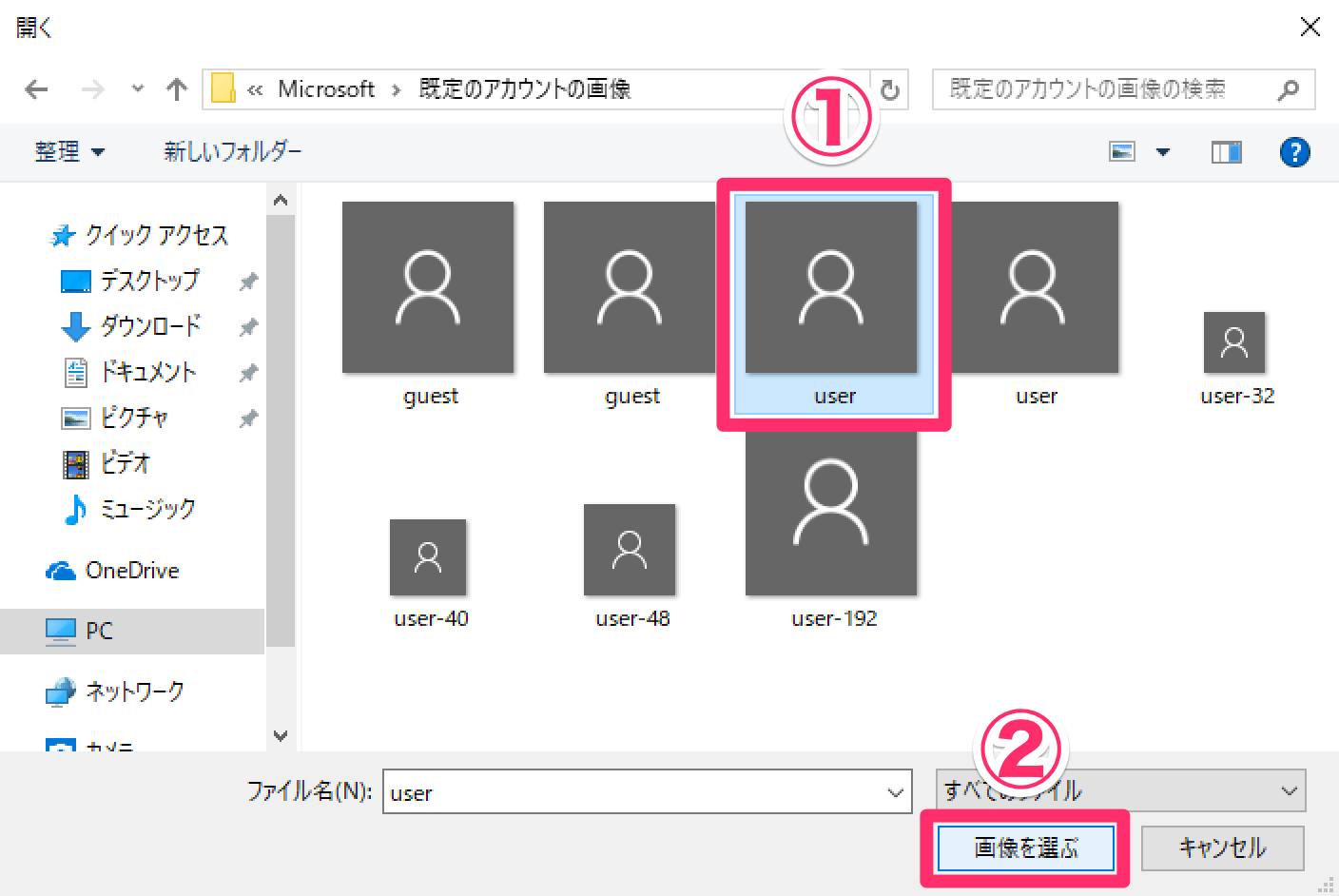Click the forward navigation arrow
The height and width of the screenshot is (896, 1339).
[x=92, y=89]
